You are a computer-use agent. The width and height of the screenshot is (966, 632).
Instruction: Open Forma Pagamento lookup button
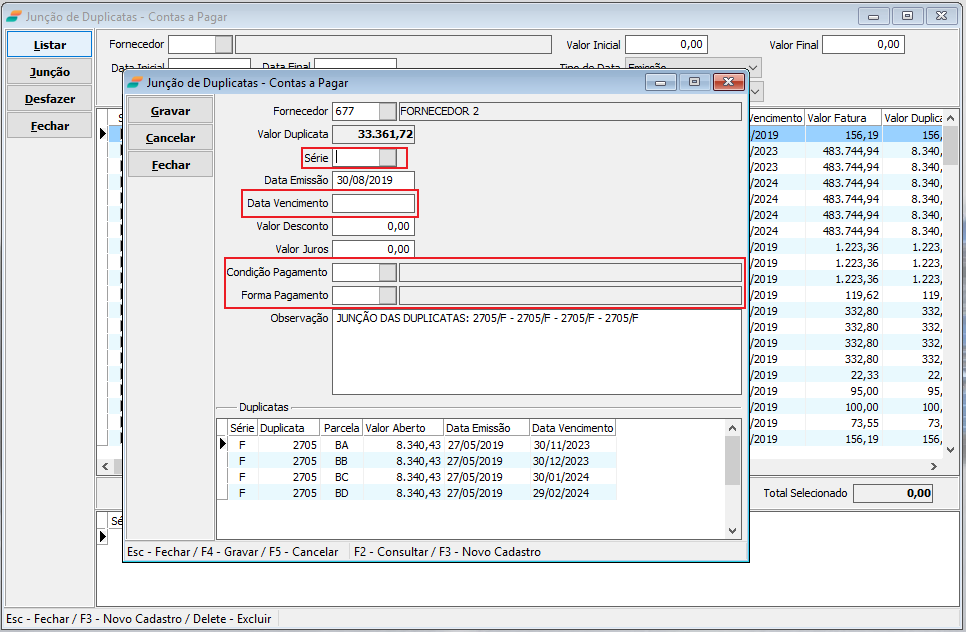pyautogui.click(x=388, y=295)
